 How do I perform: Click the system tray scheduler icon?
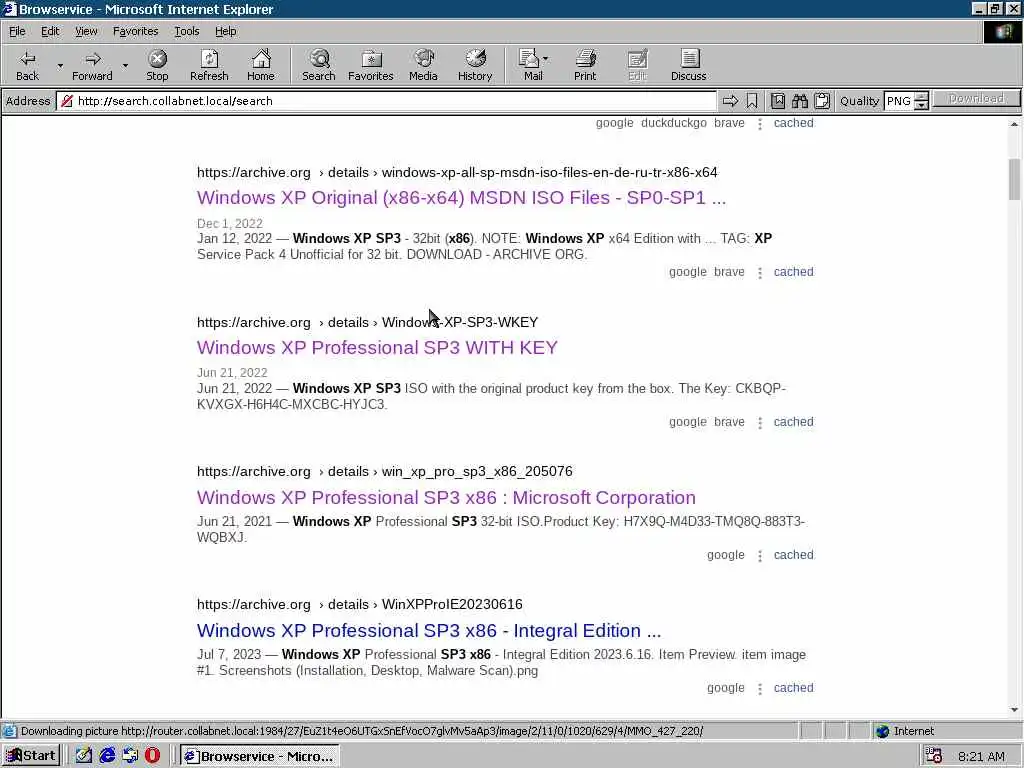pos(934,756)
